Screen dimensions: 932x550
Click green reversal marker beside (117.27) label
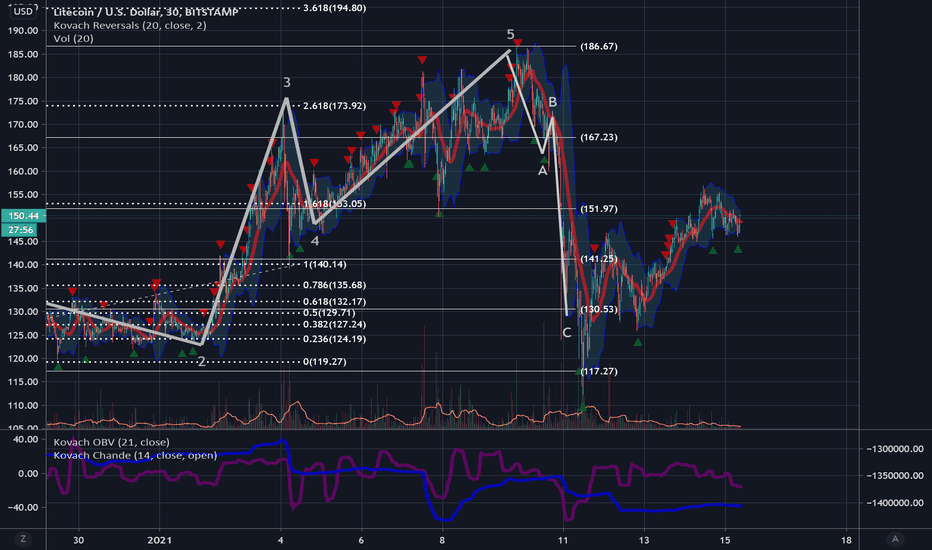578,372
